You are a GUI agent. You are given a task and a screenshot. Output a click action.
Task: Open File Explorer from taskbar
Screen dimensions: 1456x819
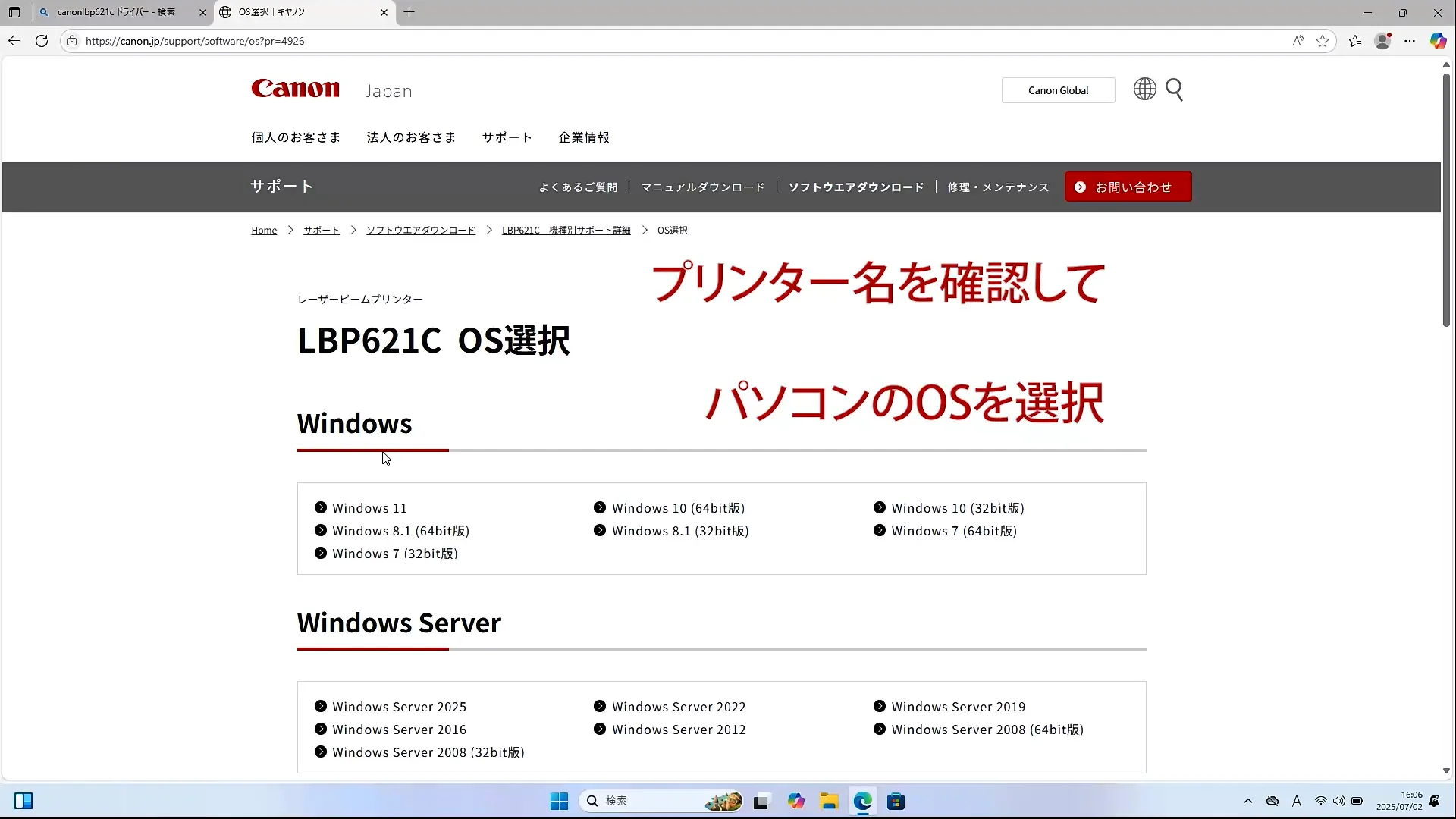829,802
